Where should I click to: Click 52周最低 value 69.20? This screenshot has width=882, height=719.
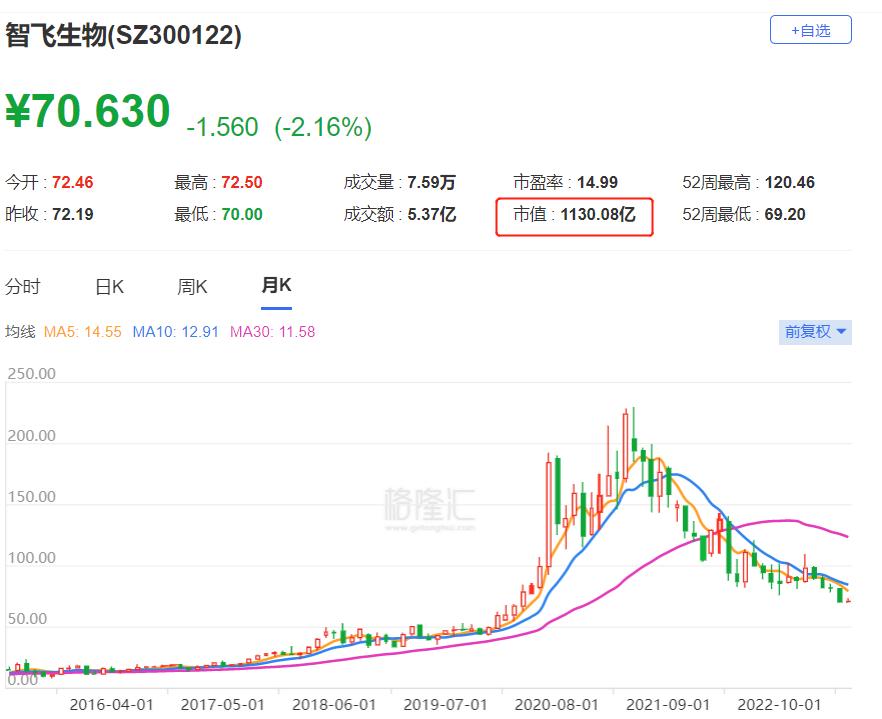pyautogui.click(x=785, y=214)
